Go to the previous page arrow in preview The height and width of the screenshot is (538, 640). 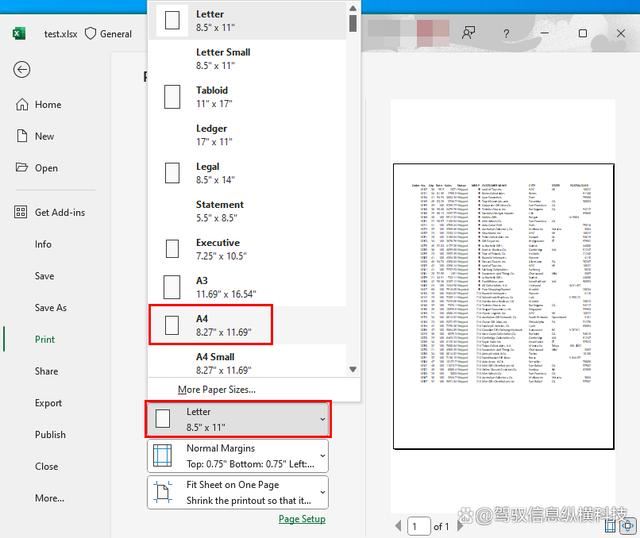point(398,526)
